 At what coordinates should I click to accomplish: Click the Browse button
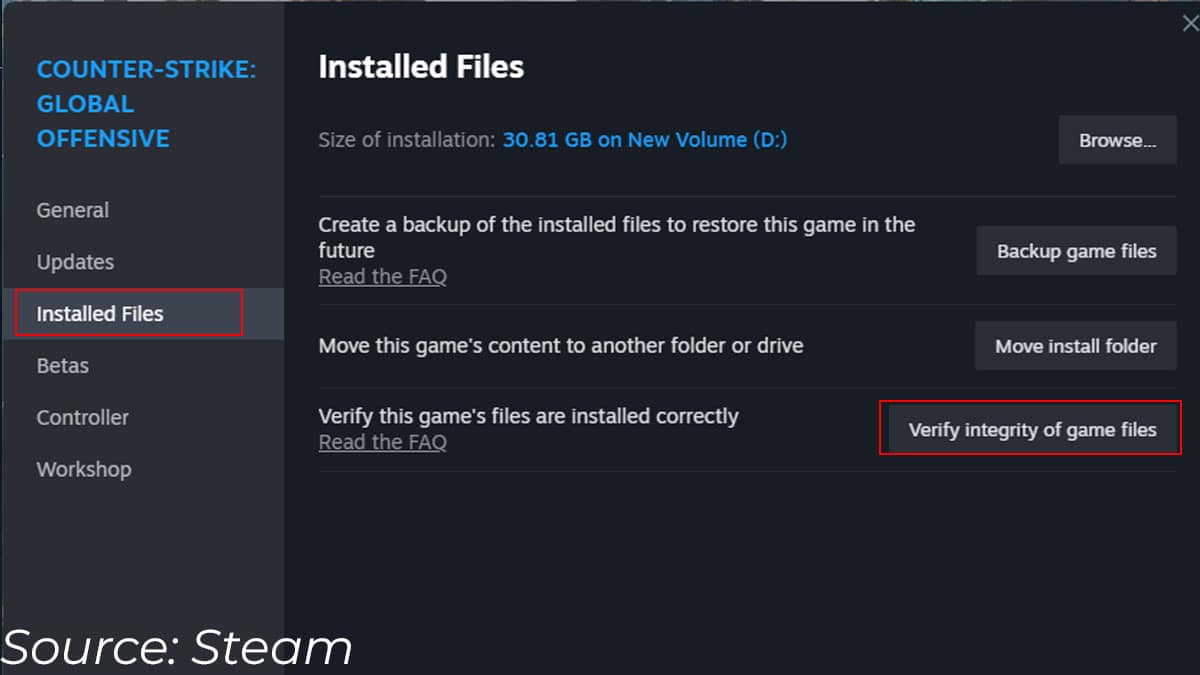coord(1116,140)
